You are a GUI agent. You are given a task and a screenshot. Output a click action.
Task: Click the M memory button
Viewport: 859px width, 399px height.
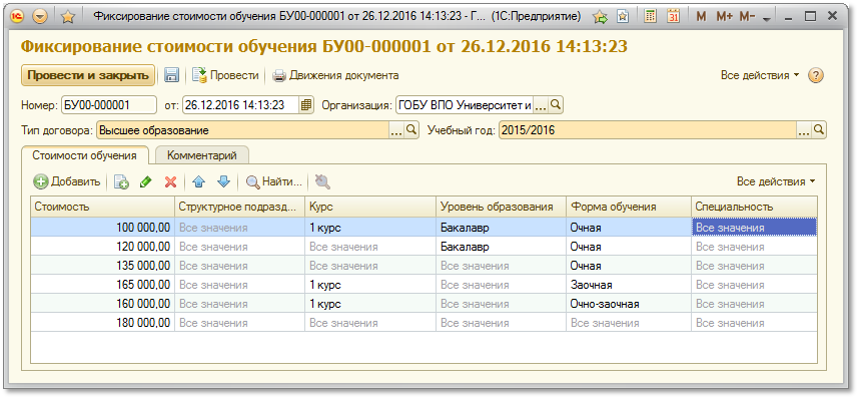(701, 17)
